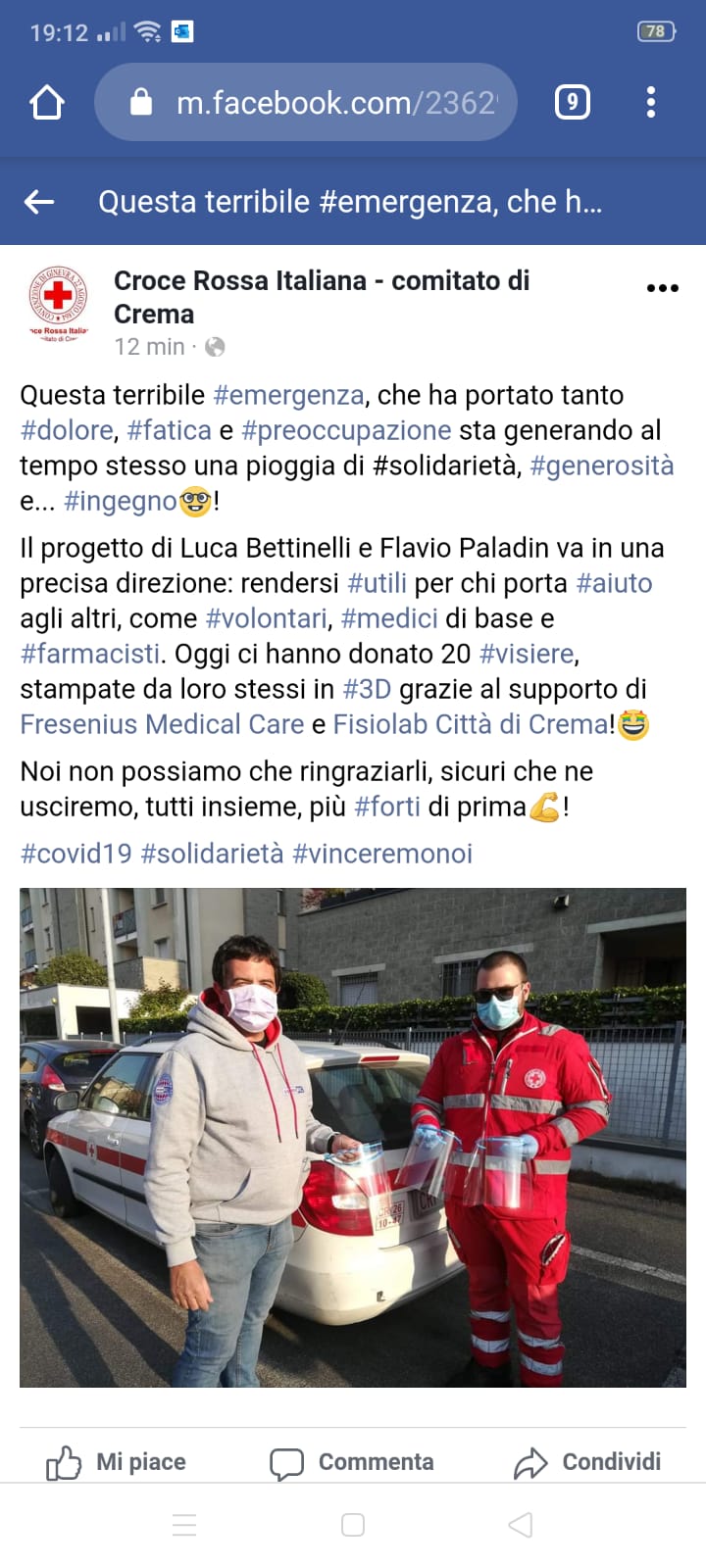Image resolution: width=706 pixels, height=1568 pixels.
Task: Open the post options three-dot menu
Action: tap(663, 288)
